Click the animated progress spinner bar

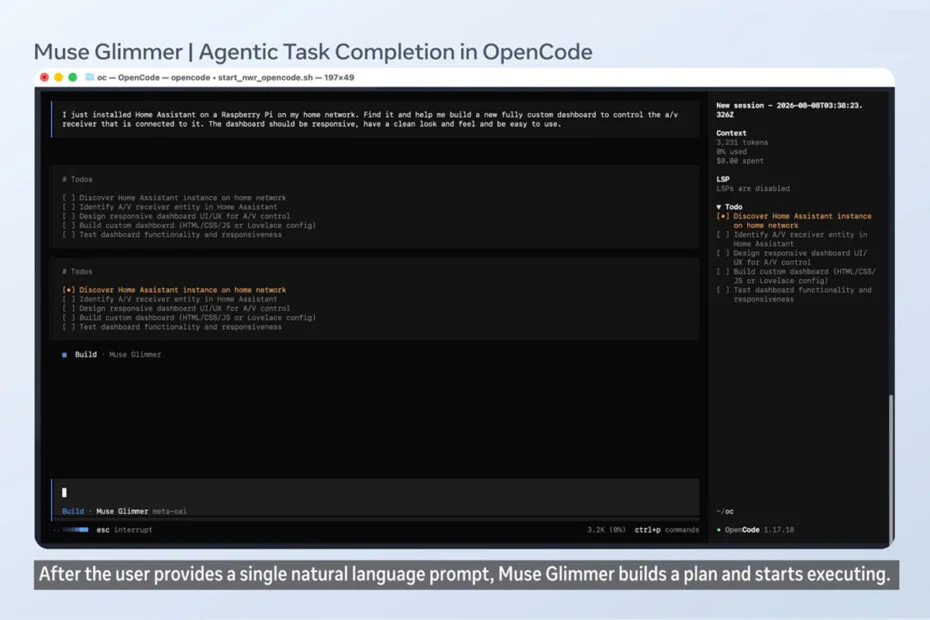(75, 530)
